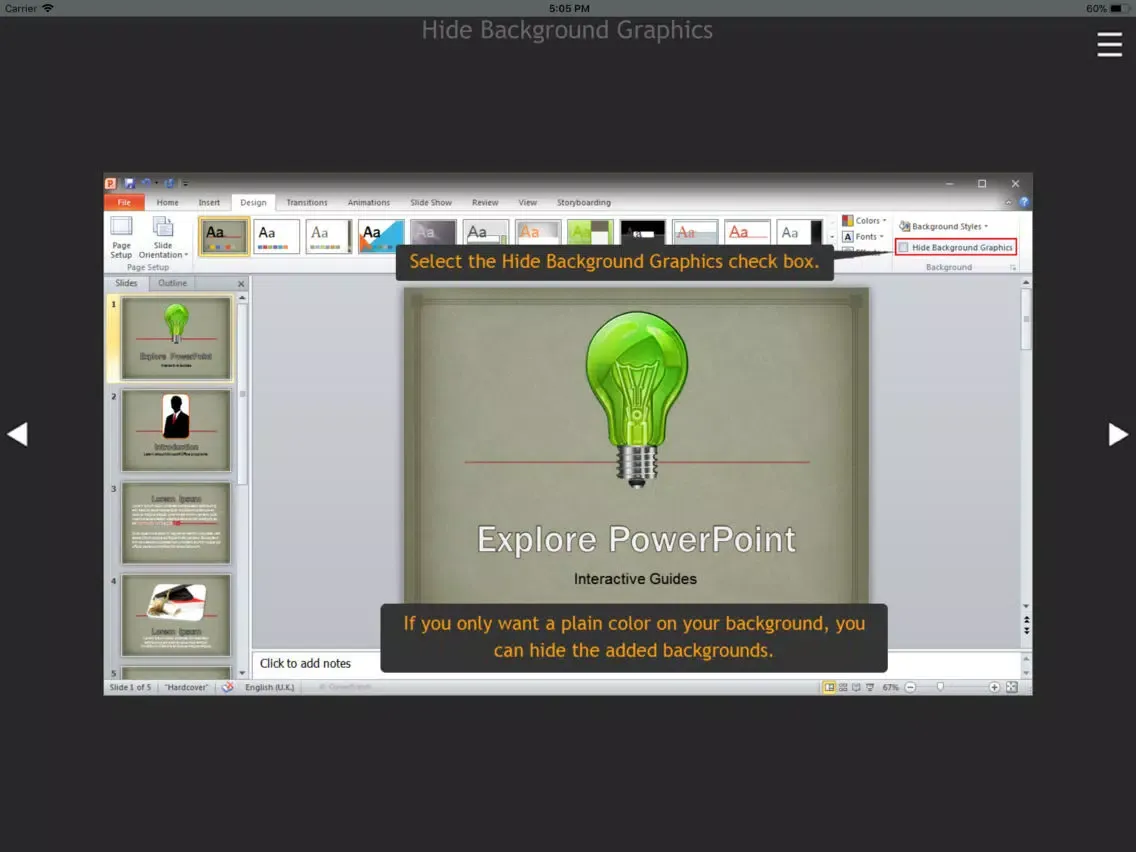Image resolution: width=1136 pixels, height=852 pixels.
Task: Open the File tab
Action: 124,202
